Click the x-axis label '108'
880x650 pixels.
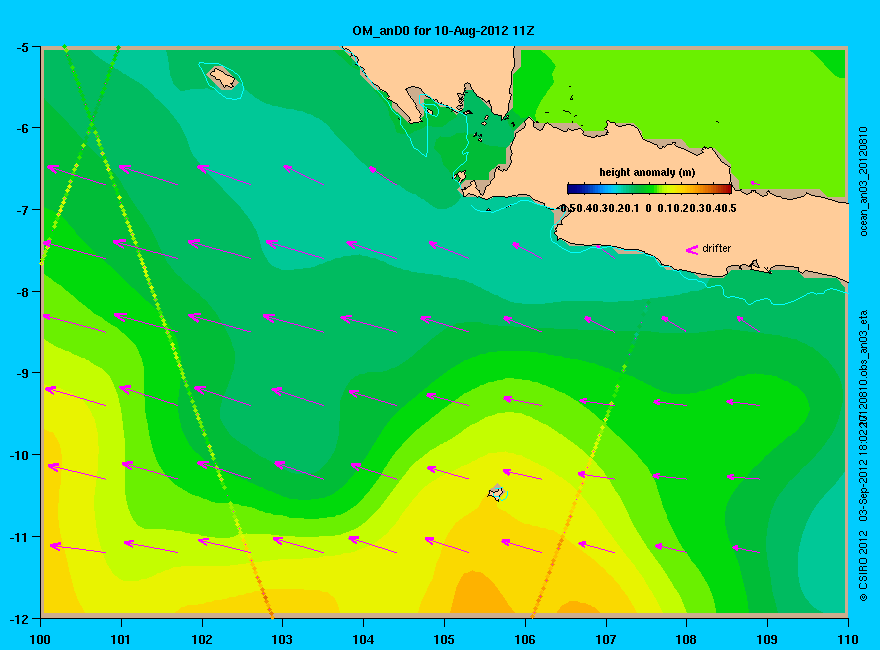[x=686, y=639]
